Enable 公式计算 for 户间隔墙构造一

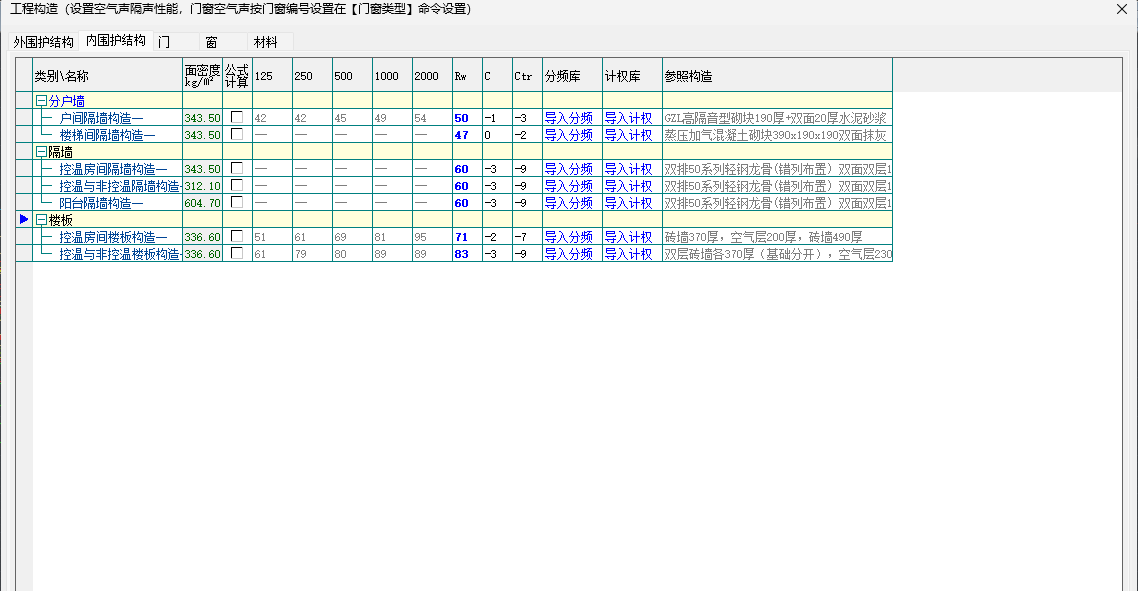click(x=237, y=117)
